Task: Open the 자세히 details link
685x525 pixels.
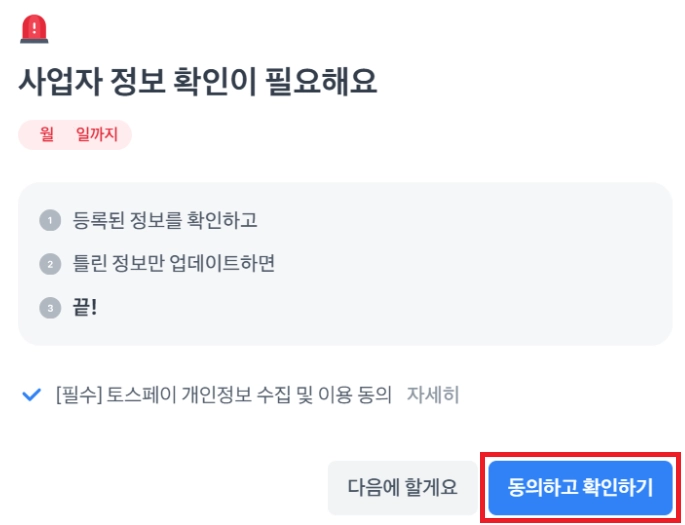Action: (433, 394)
